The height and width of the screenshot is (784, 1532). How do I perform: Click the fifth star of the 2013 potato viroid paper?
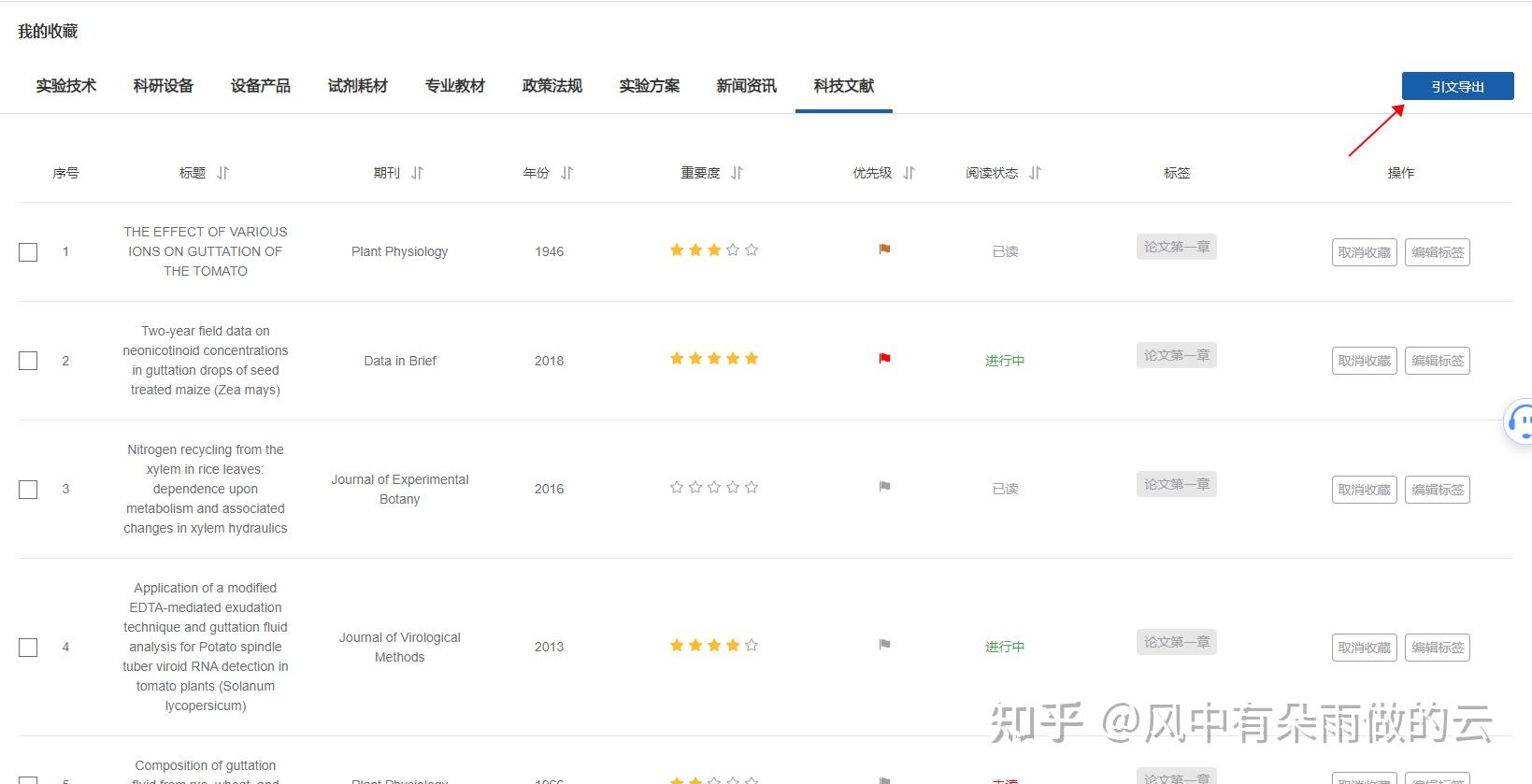click(752, 645)
